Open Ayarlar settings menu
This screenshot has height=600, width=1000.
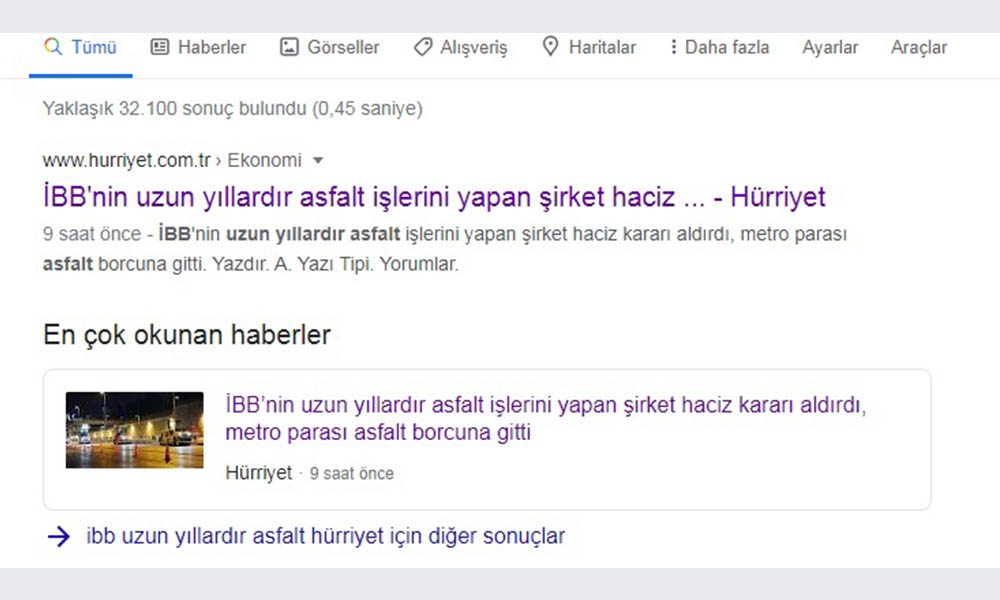coord(830,47)
